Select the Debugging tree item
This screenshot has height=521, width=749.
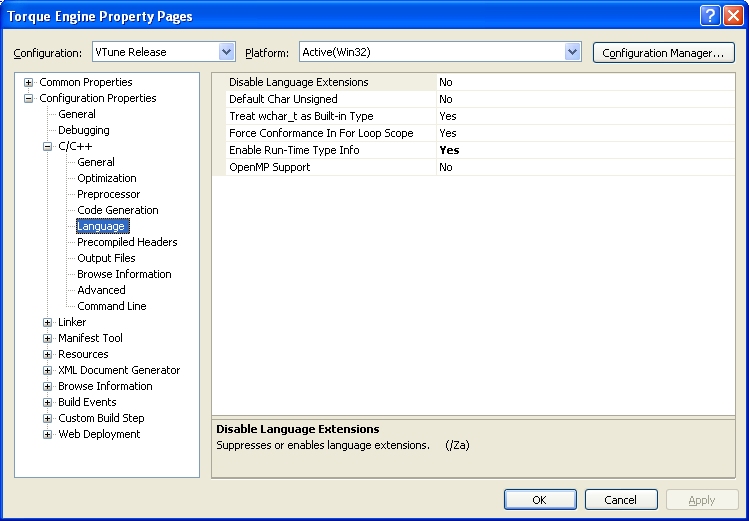point(83,130)
